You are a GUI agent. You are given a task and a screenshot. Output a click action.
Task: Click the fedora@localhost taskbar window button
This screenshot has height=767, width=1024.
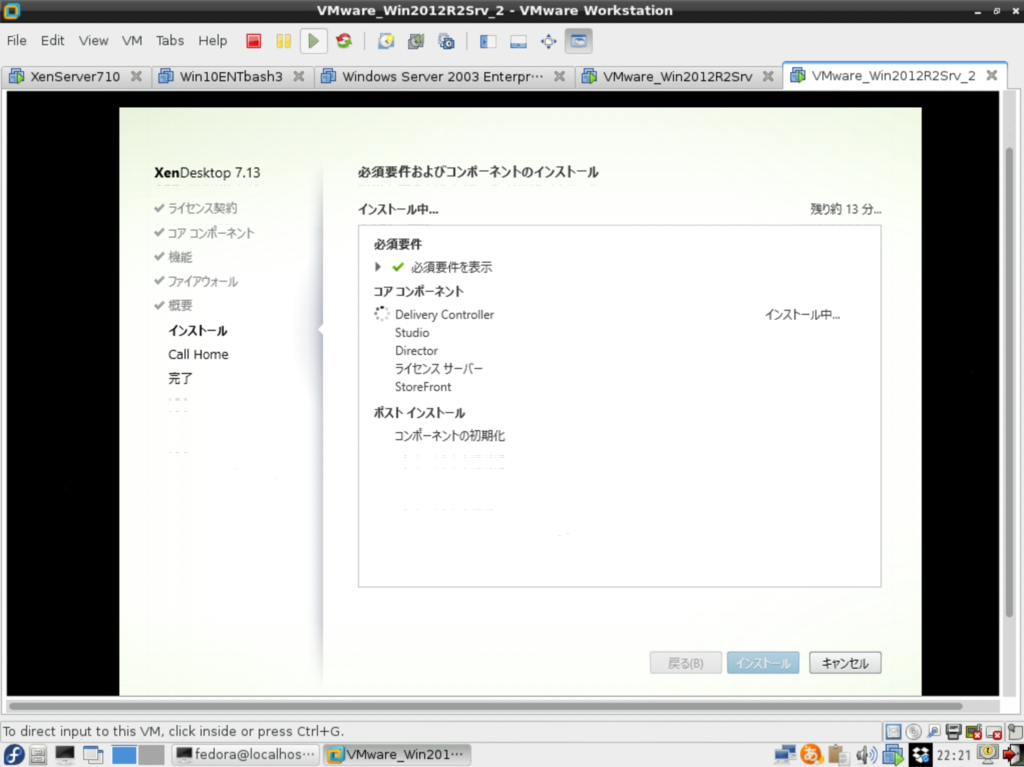[x=246, y=755]
